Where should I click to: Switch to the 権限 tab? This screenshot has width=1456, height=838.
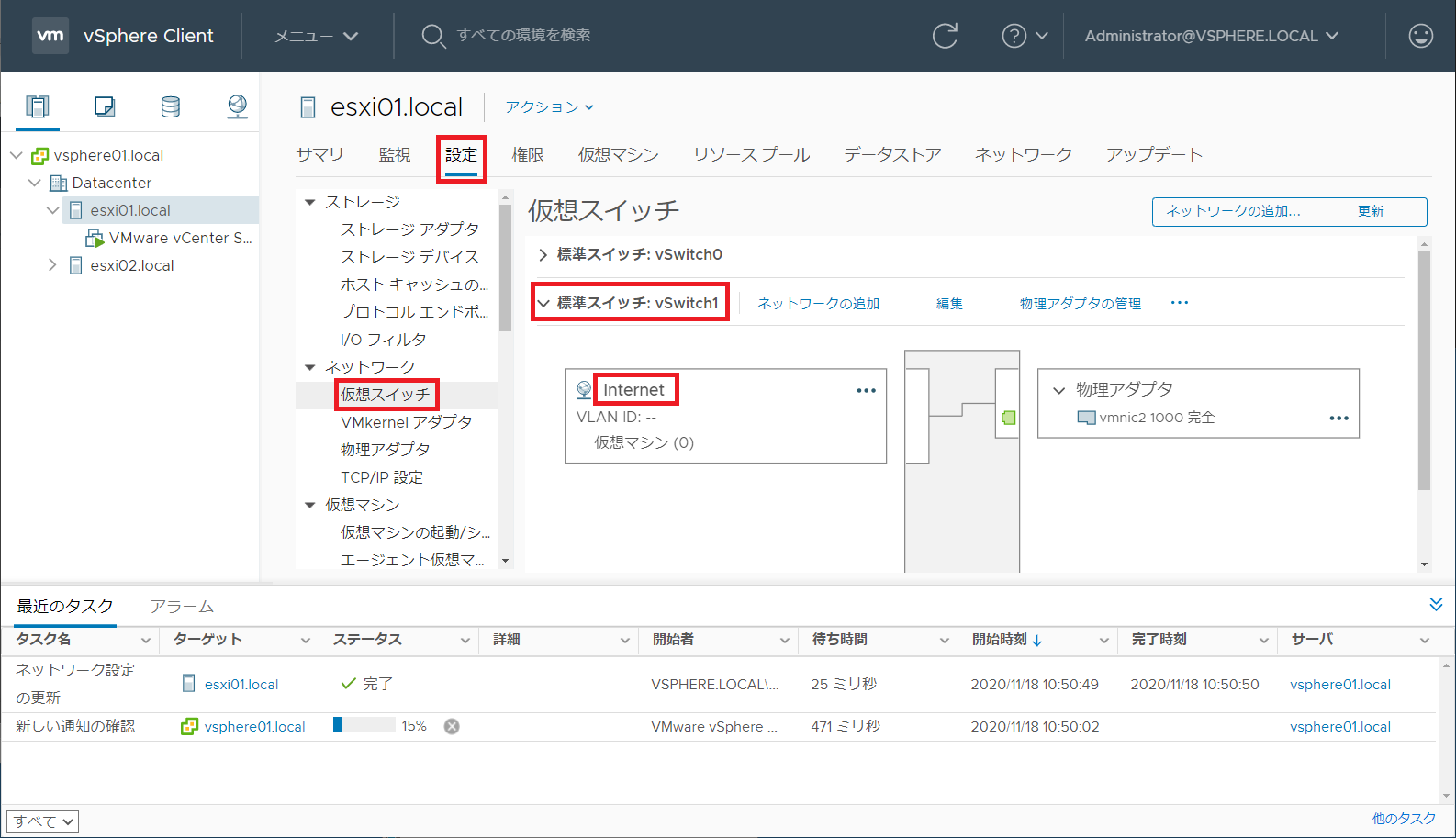coord(528,154)
